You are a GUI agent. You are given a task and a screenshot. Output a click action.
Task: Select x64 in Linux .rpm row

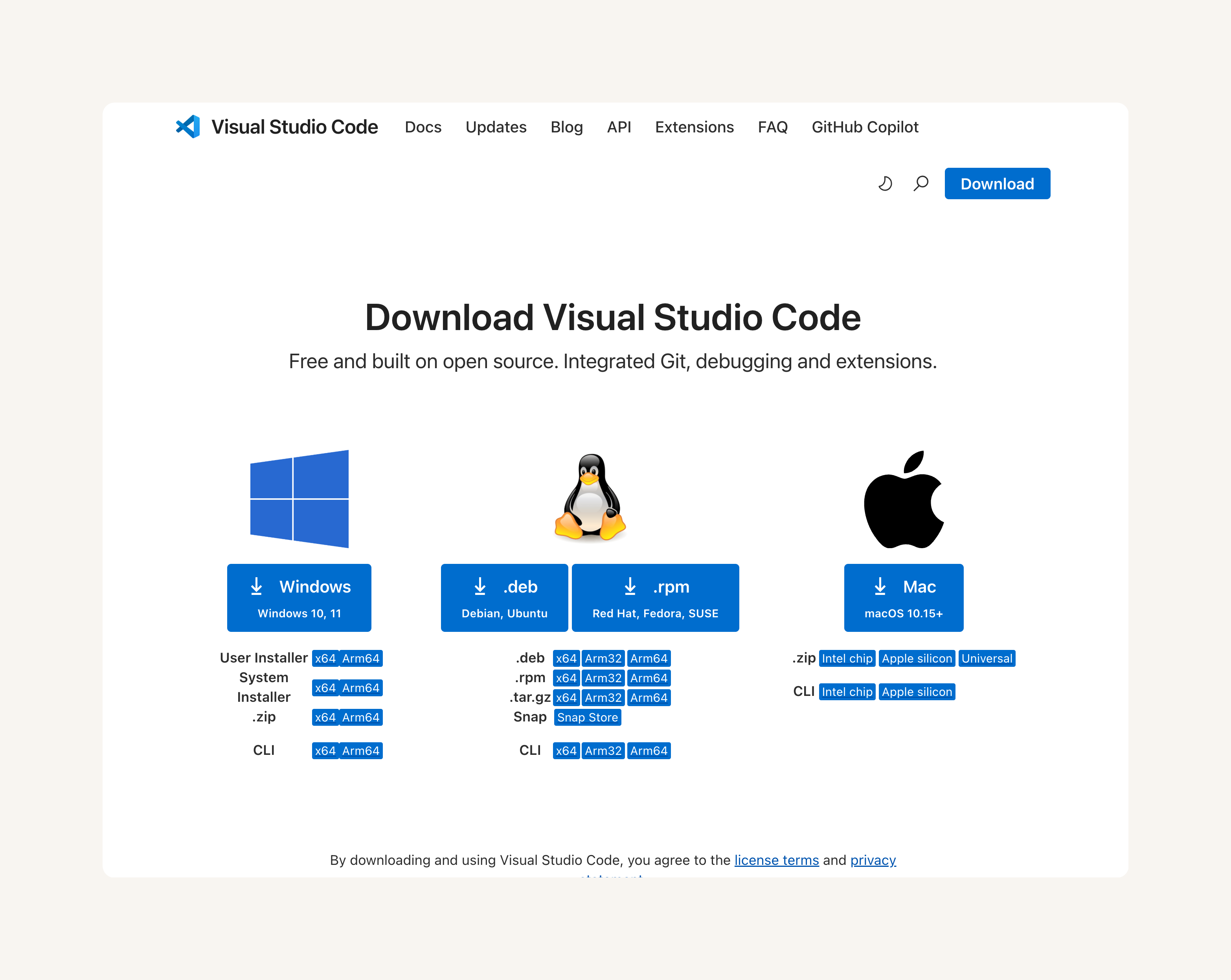point(566,678)
